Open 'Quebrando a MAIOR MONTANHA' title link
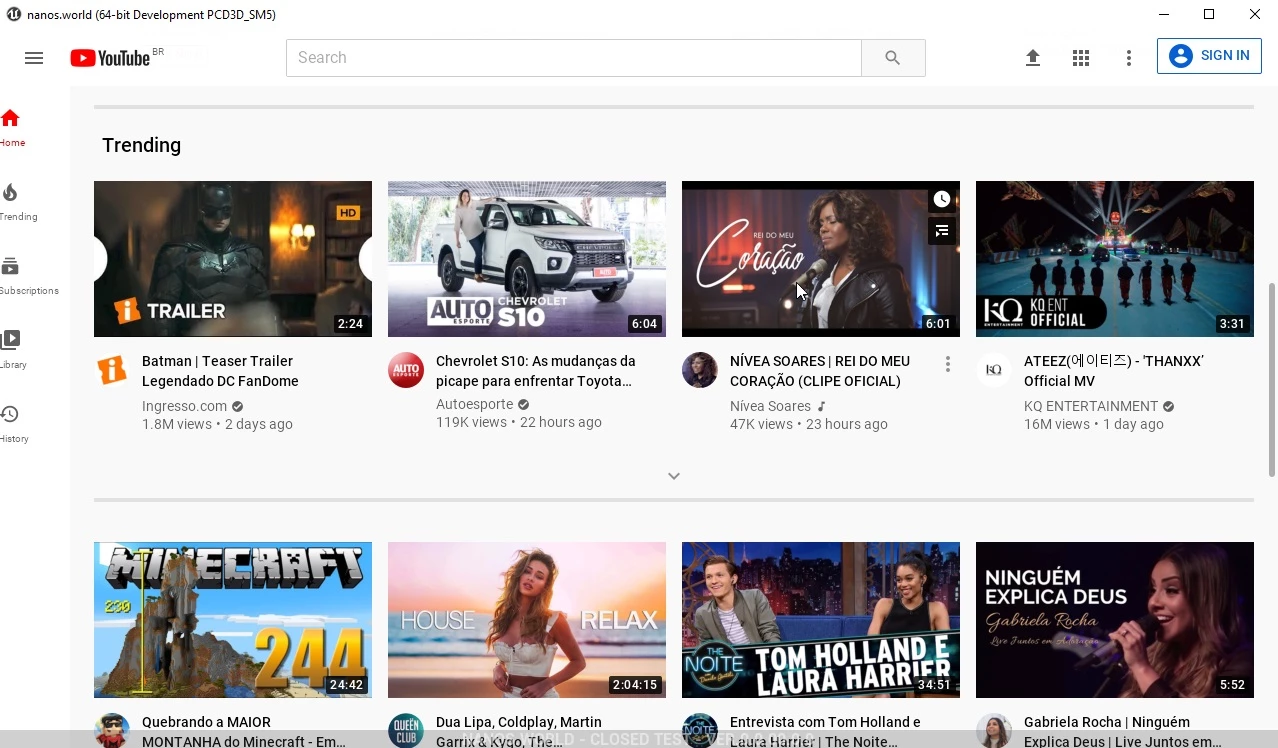 tap(244, 731)
